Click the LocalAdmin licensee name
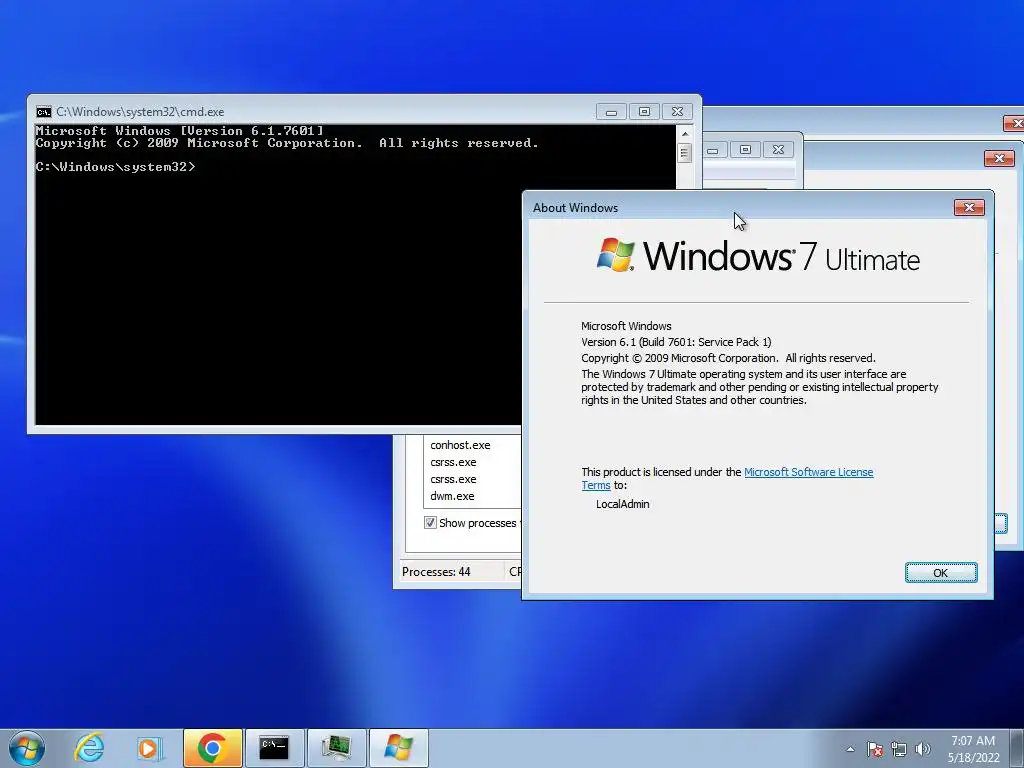1024x768 pixels. pyautogui.click(x=622, y=504)
